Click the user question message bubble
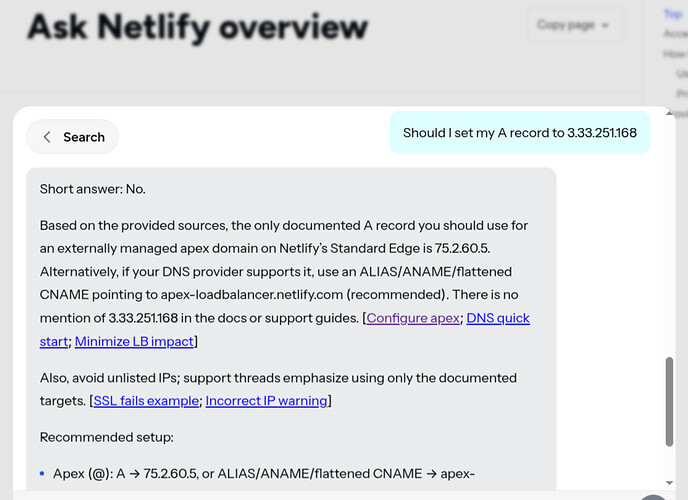The image size is (688, 500). [519, 133]
